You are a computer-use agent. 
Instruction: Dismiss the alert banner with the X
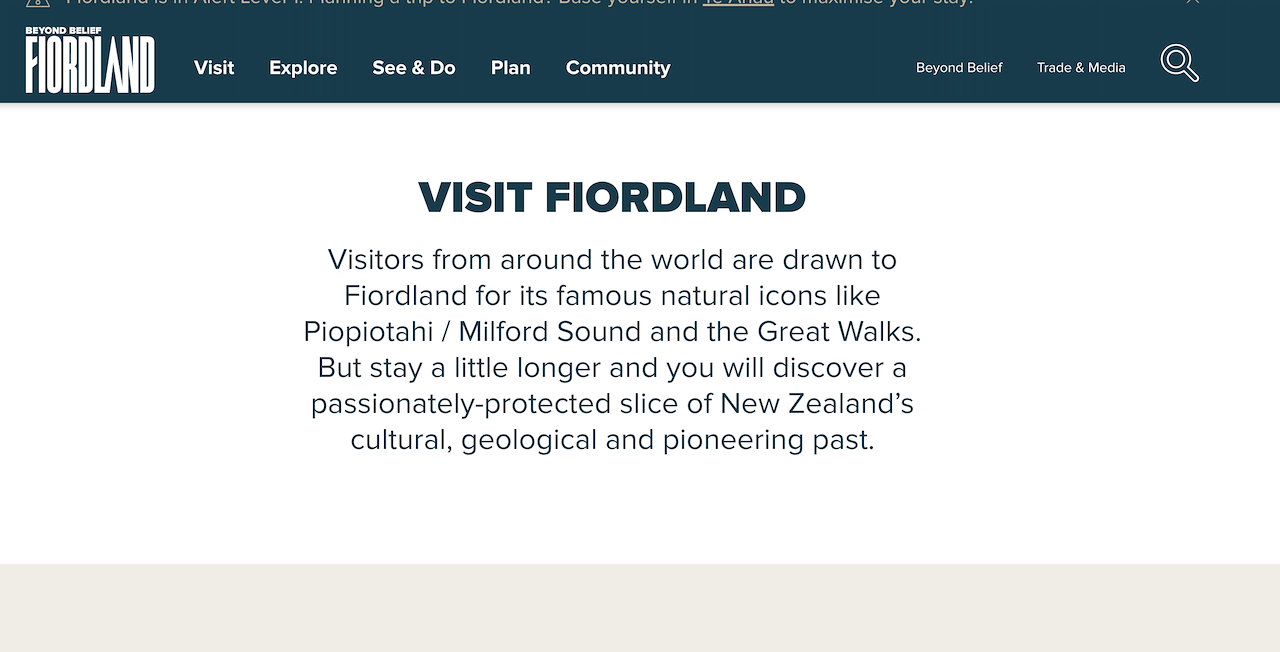tap(1193, 2)
